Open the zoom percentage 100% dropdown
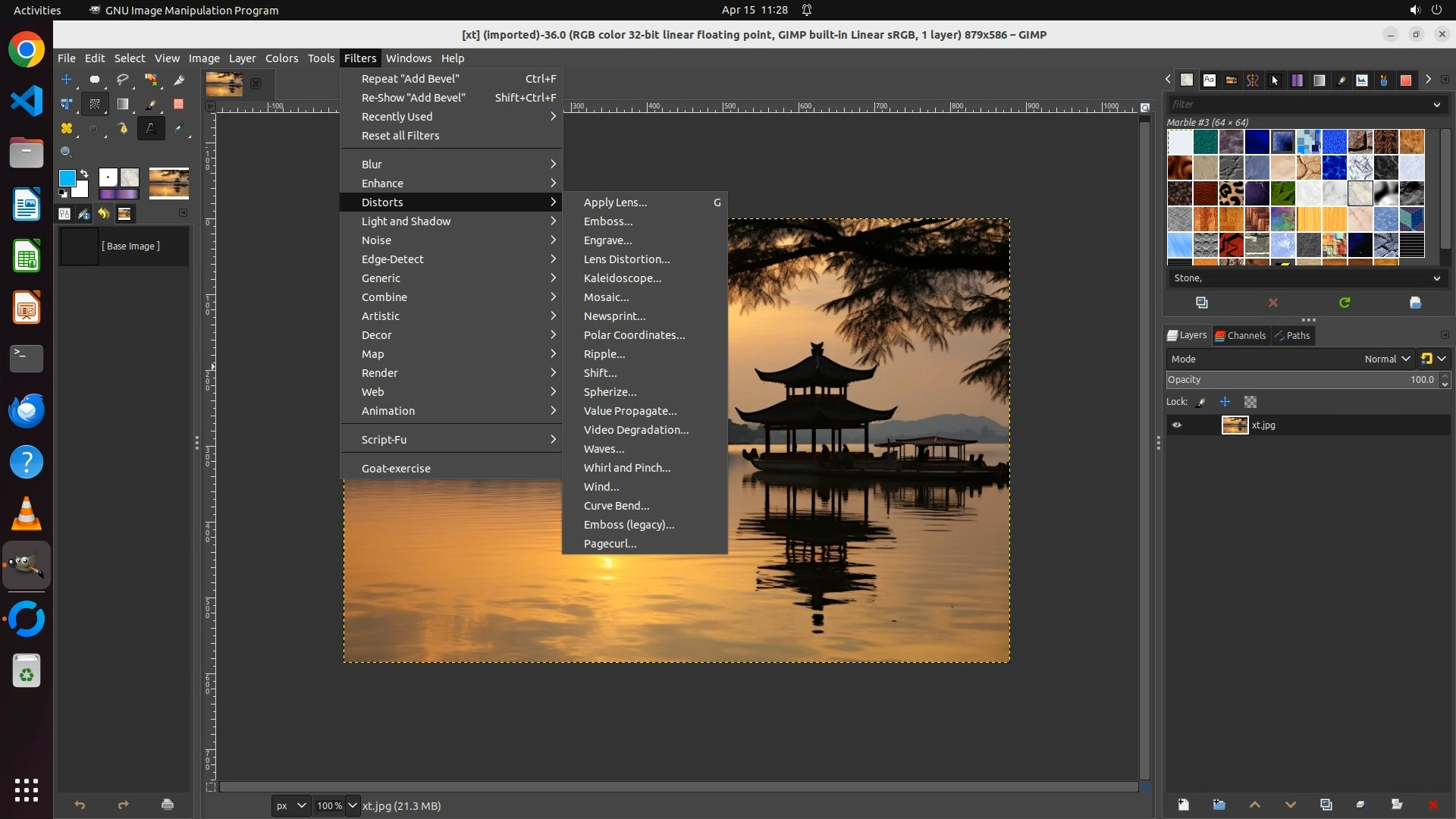 [x=353, y=805]
